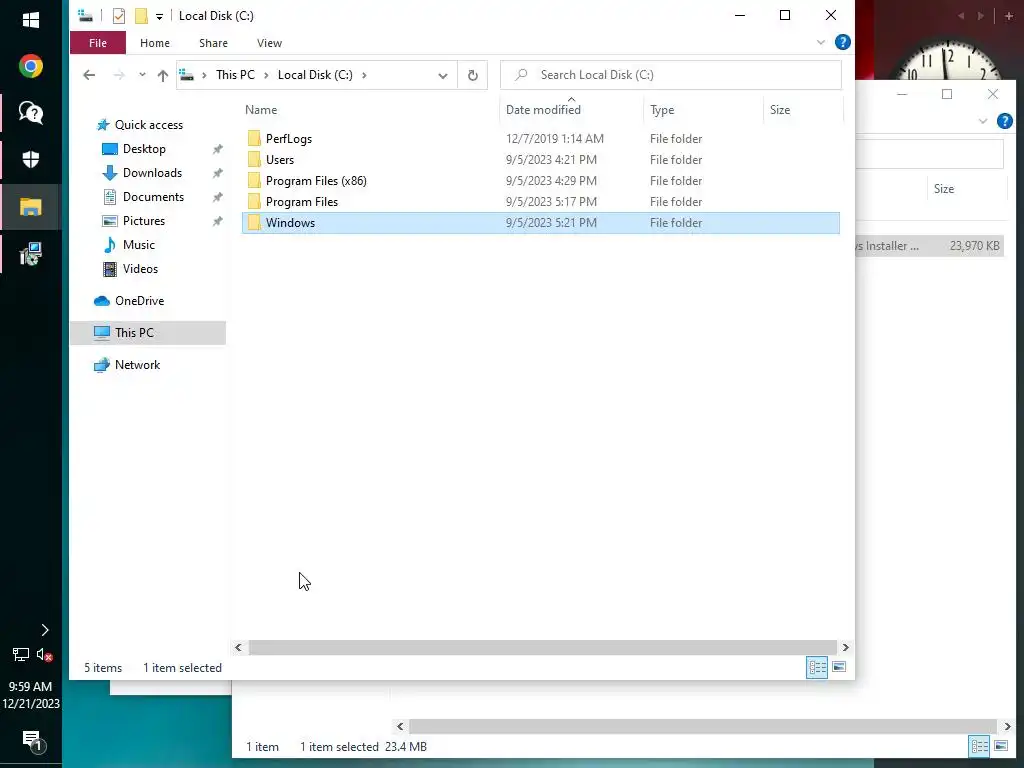Open Music in the navigation pane
1024x768 pixels.
click(138, 245)
